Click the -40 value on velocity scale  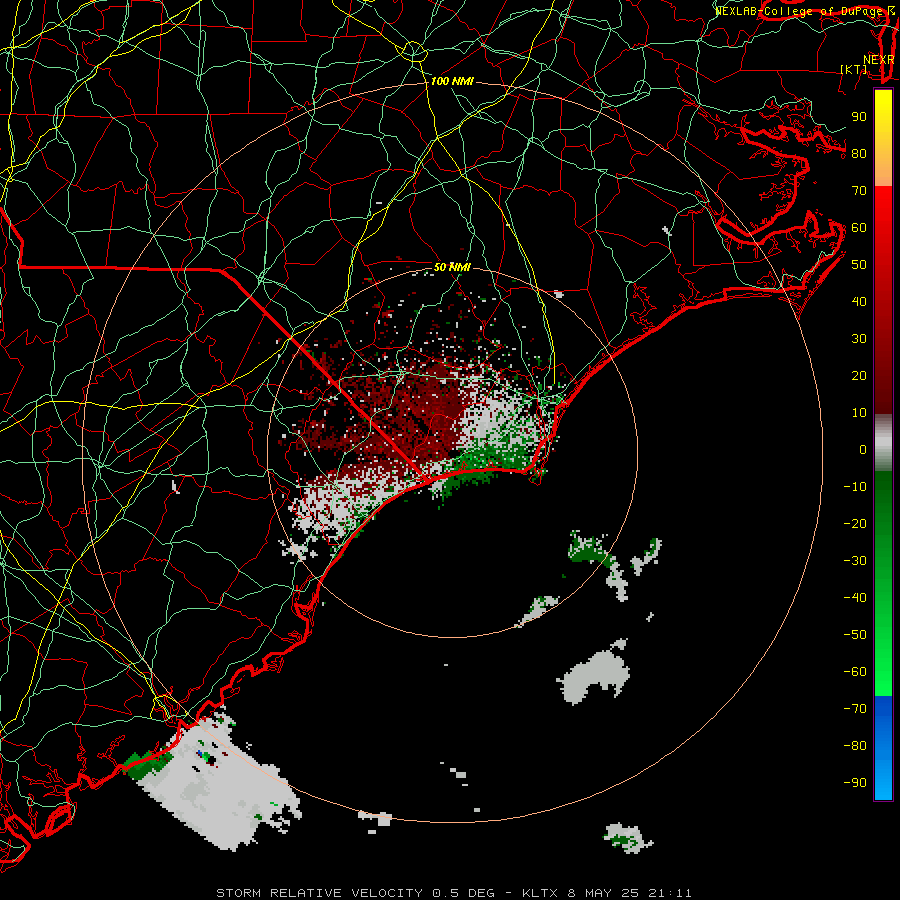(x=855, y=598)
